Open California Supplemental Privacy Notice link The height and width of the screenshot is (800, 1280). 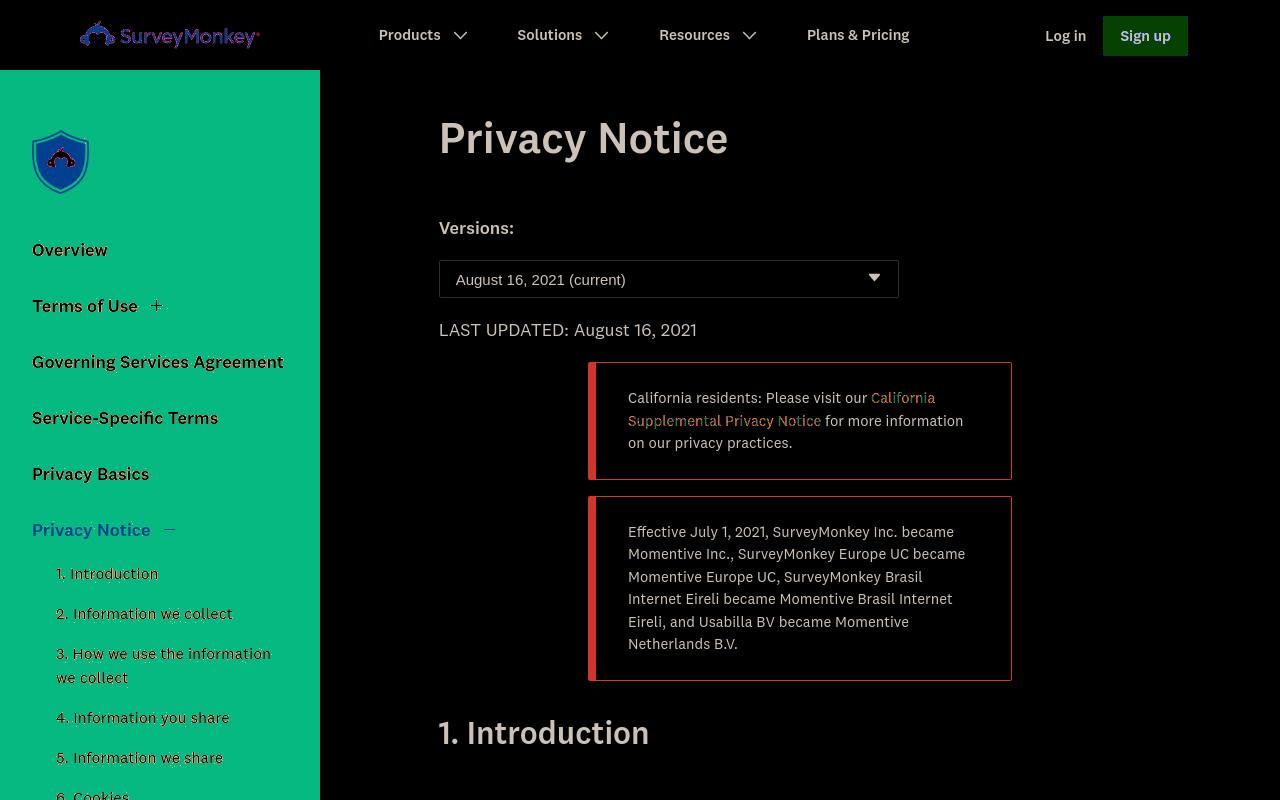coord(782,409)
